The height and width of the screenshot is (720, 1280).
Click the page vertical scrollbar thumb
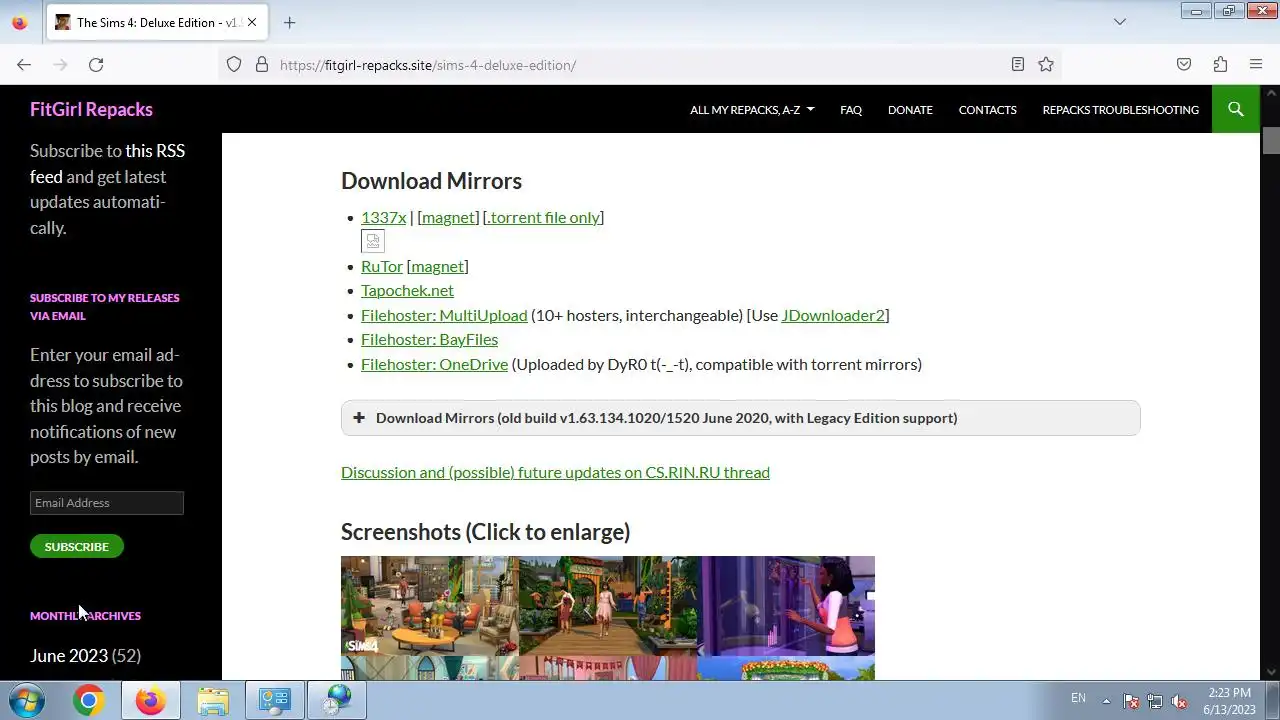[x=1271, y=141]
